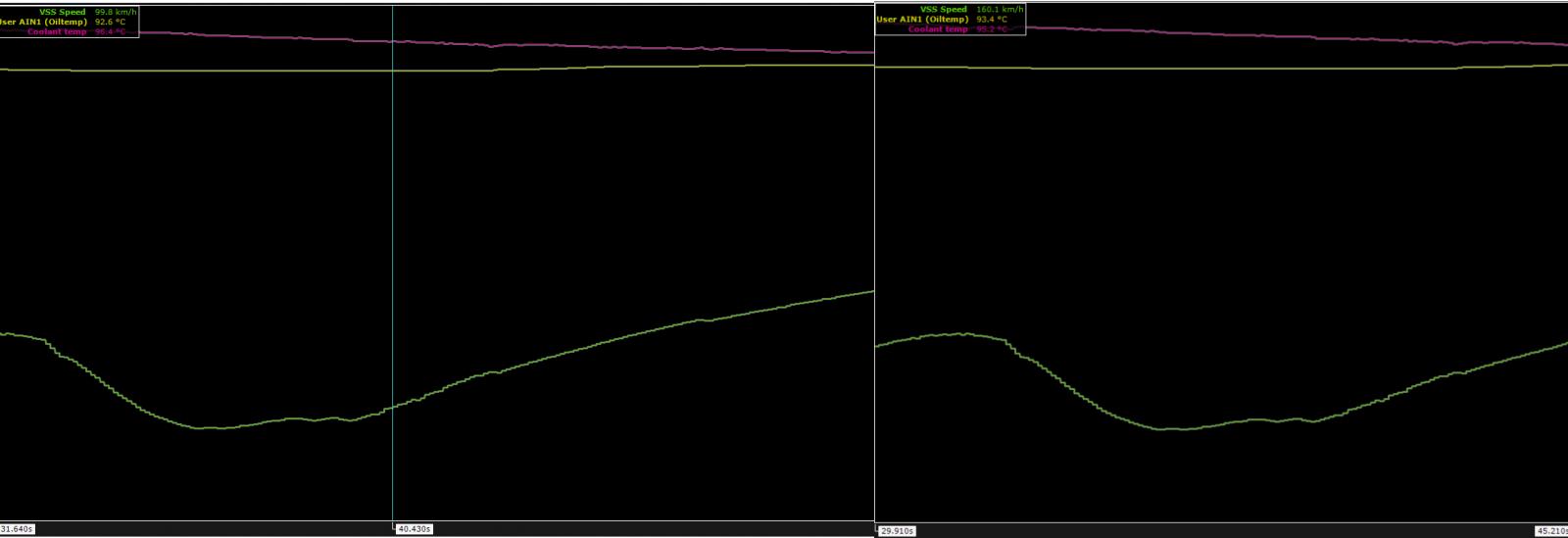Screen dimensions: 1568x538
Task: Click the VSS Speed label in left legend
Action: pyautogui.click(x=62, y=12)
